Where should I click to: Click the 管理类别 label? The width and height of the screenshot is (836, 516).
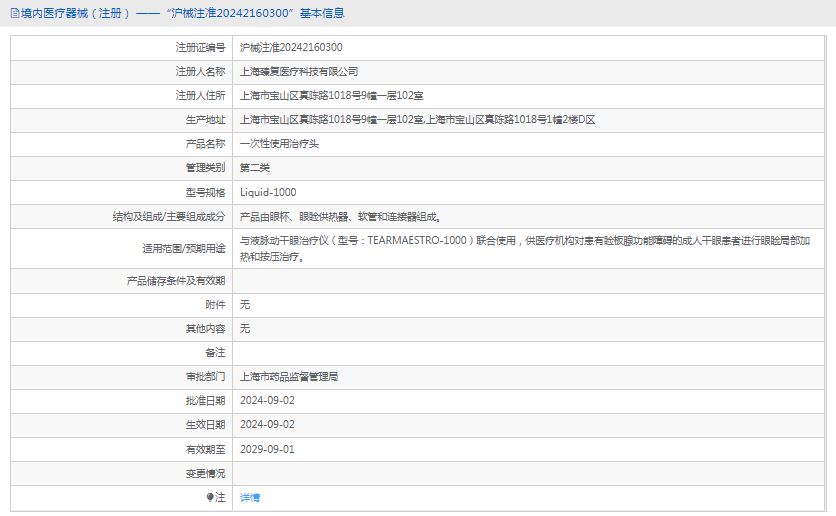tap(205, 167)
